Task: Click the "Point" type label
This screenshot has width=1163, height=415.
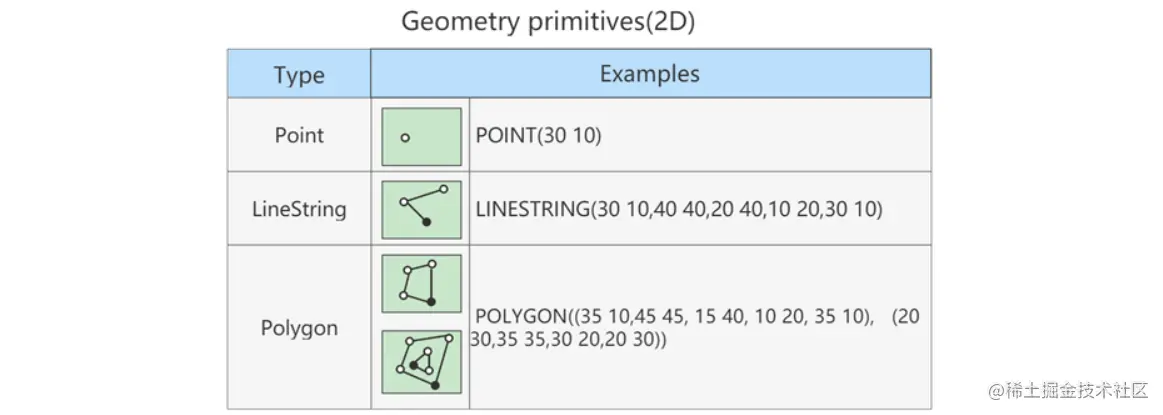Action: click(x=299, y=135)
